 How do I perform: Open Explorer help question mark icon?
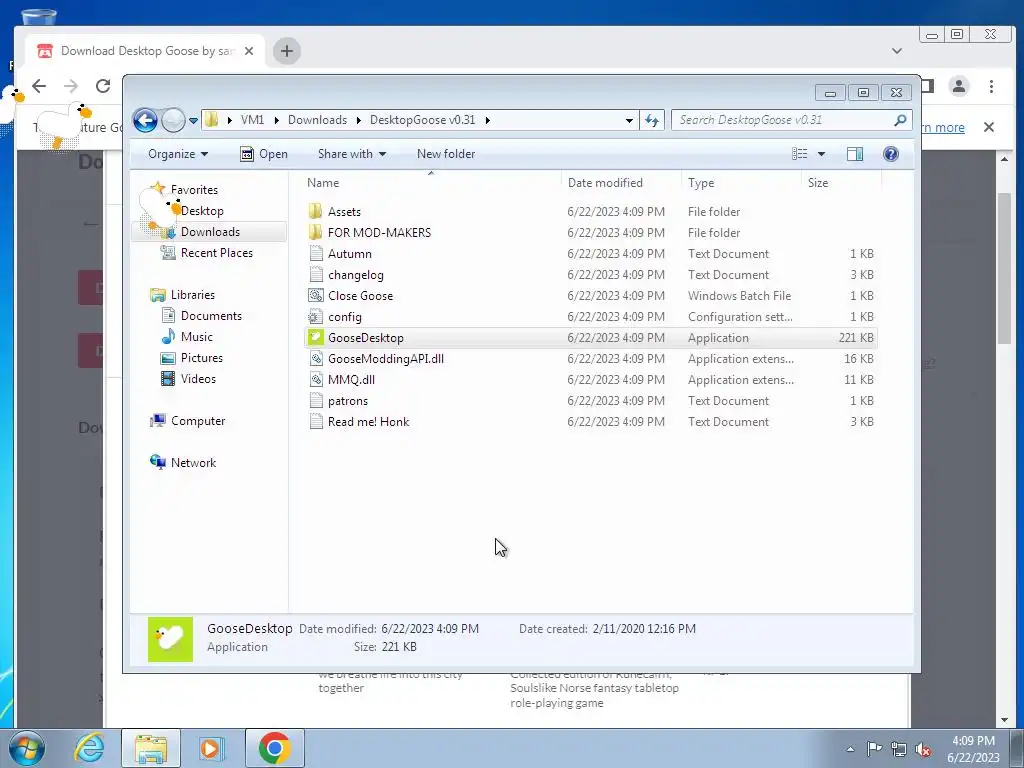click(891, 153)
